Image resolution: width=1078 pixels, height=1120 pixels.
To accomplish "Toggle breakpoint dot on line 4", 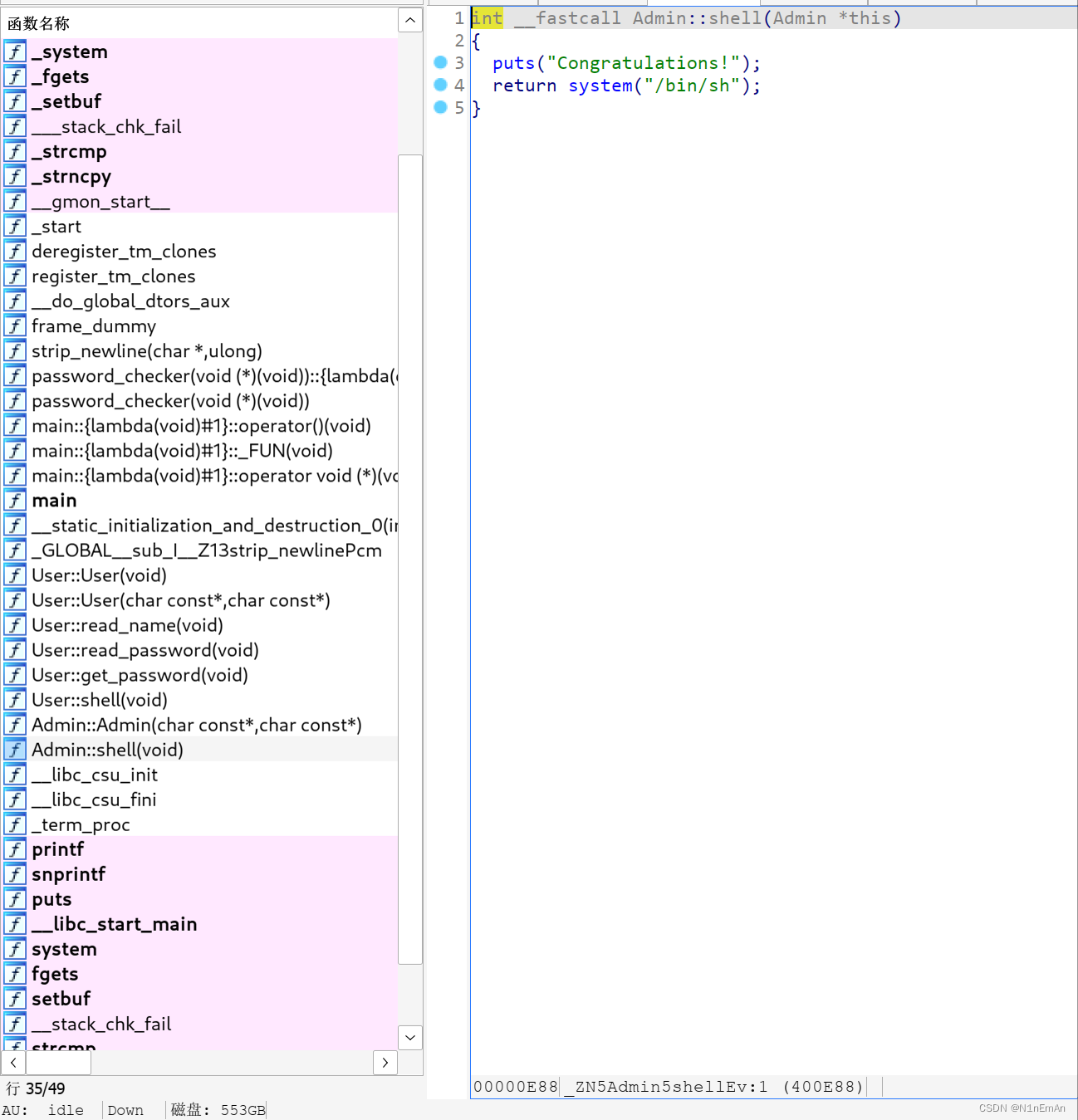I will click(441, 85).
